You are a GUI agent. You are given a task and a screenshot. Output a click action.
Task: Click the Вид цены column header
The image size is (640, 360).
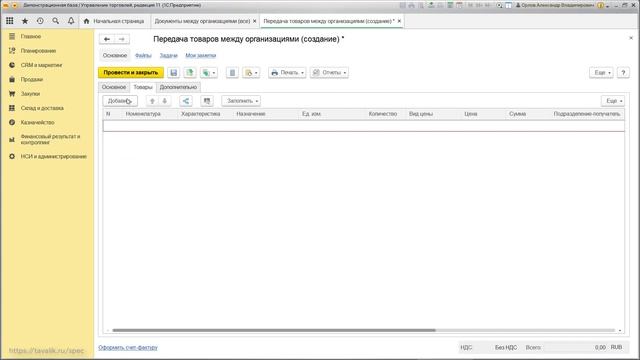[421, 114]
